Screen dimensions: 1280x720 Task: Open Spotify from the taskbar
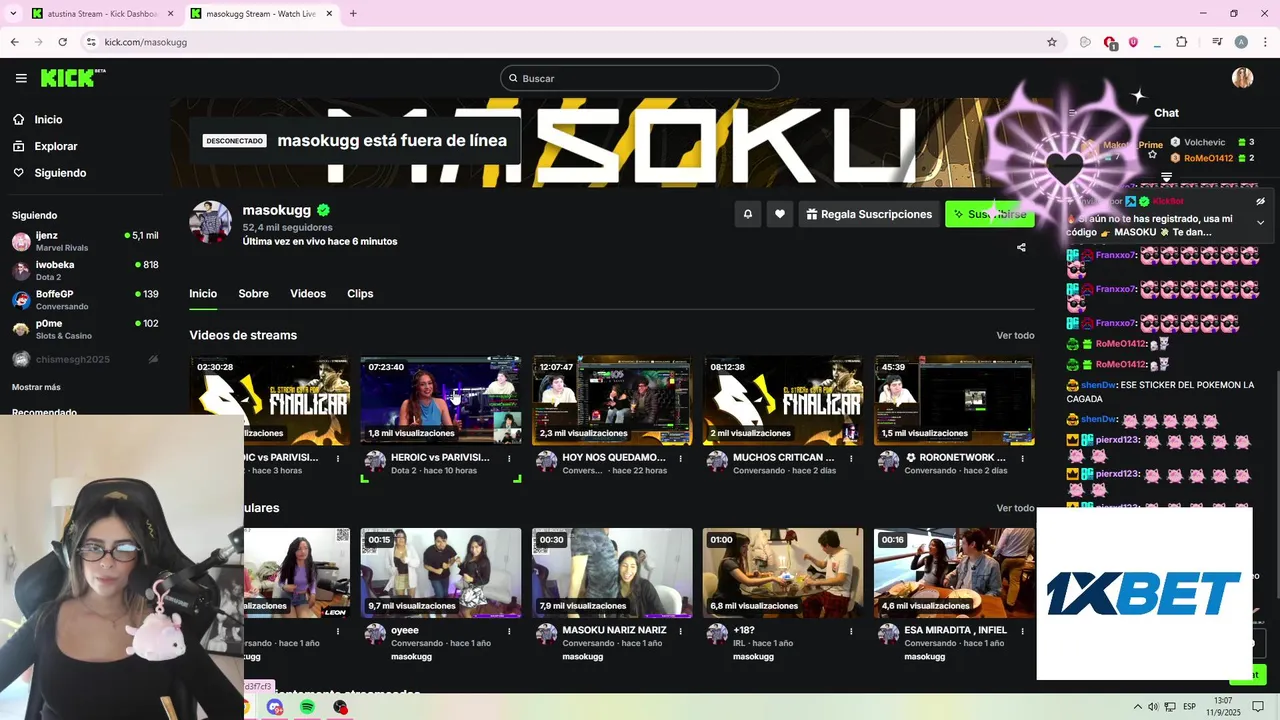click(x=307, y=707)
